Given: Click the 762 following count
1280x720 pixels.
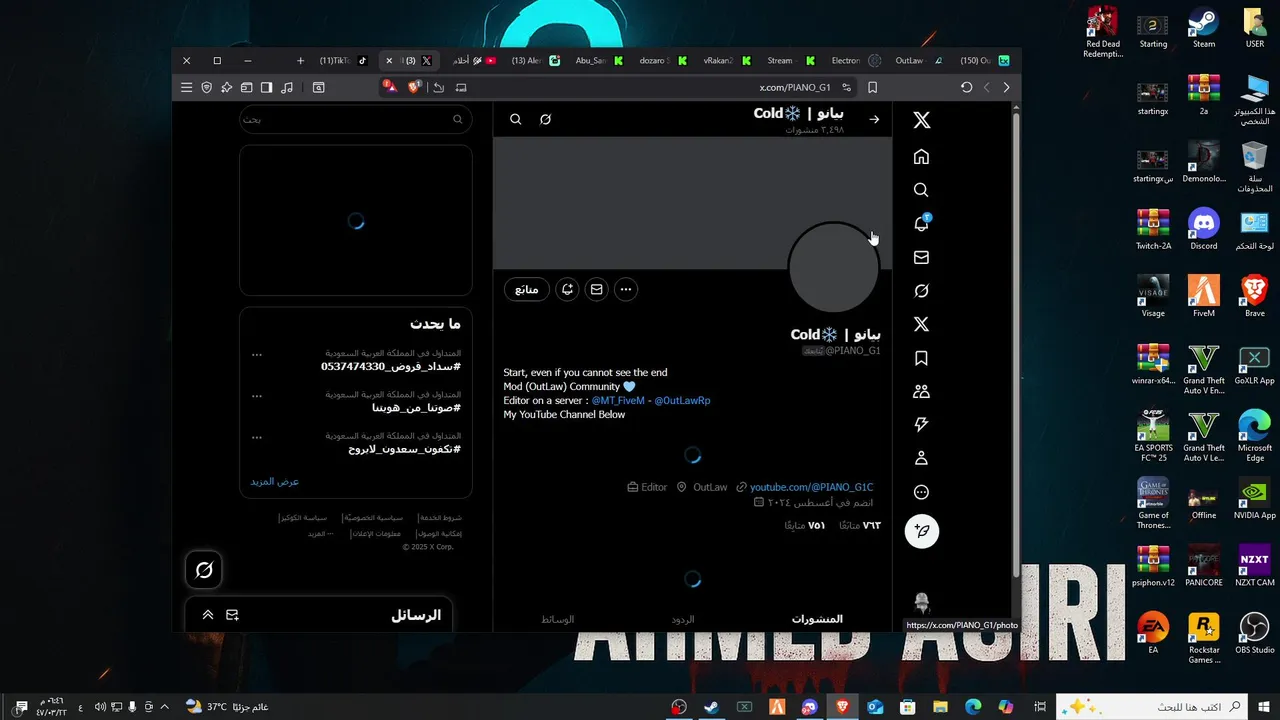Looking at the screenshot, I should [x=860, y=525].
